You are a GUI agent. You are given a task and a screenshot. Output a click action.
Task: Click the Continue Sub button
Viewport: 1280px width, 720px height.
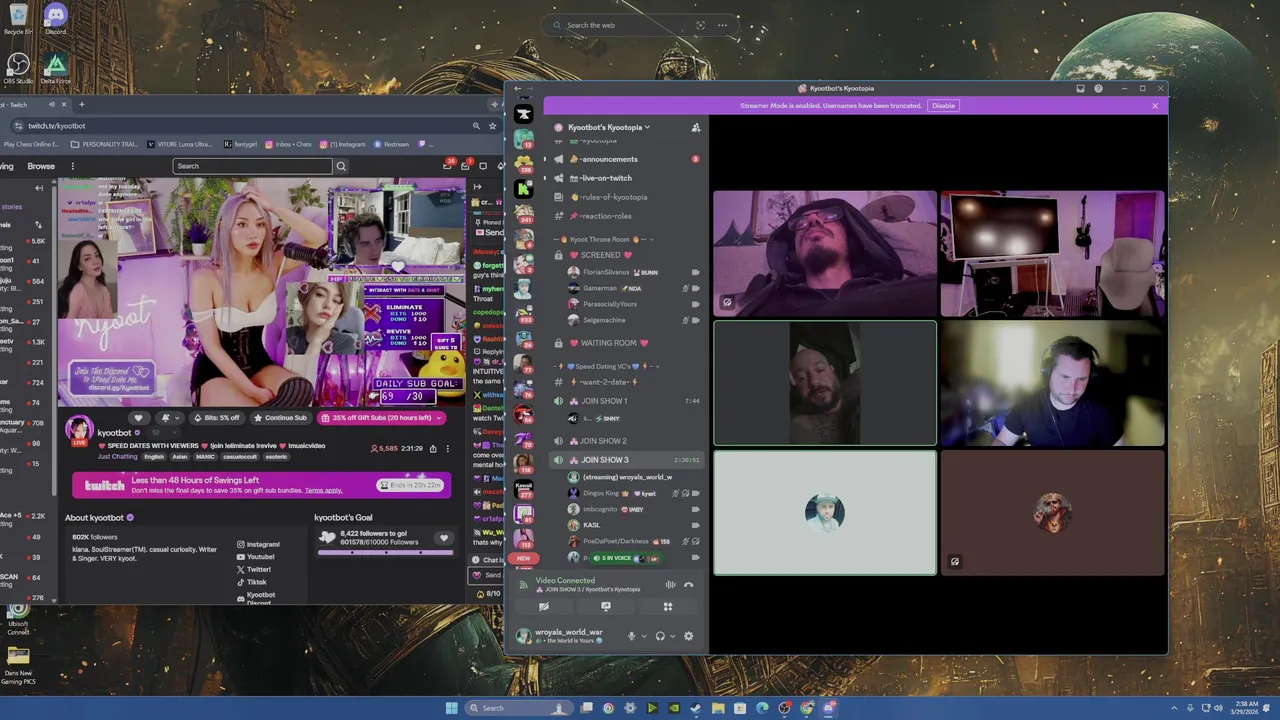280,418
